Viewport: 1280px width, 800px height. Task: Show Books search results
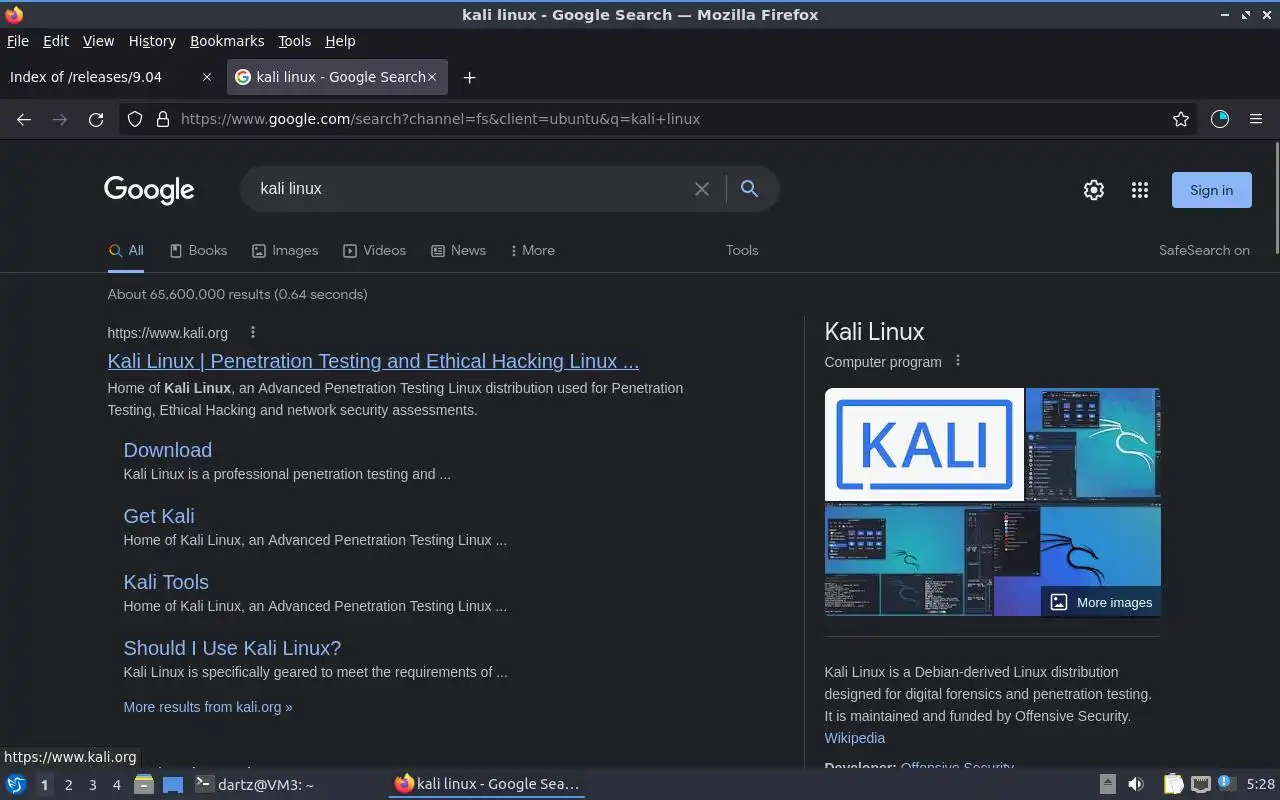coord(198,250)
